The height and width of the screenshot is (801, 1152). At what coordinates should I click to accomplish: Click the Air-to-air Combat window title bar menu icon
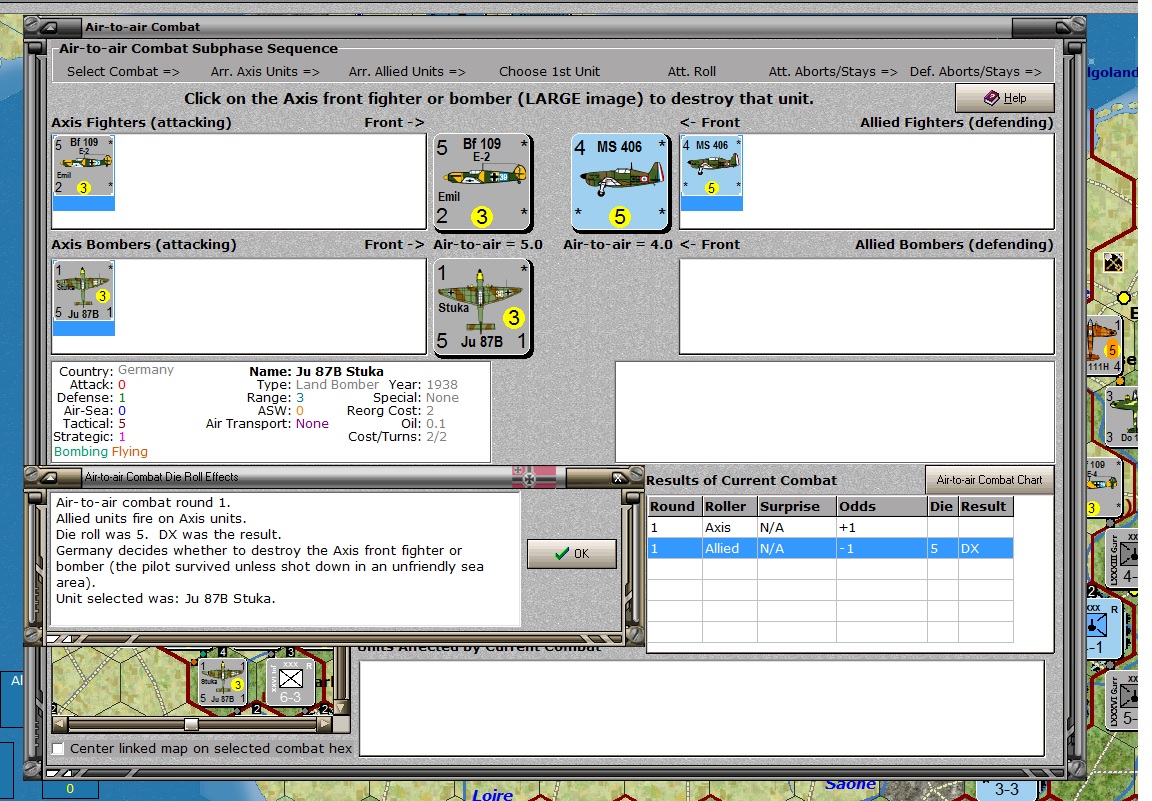(x=50, y=27)
